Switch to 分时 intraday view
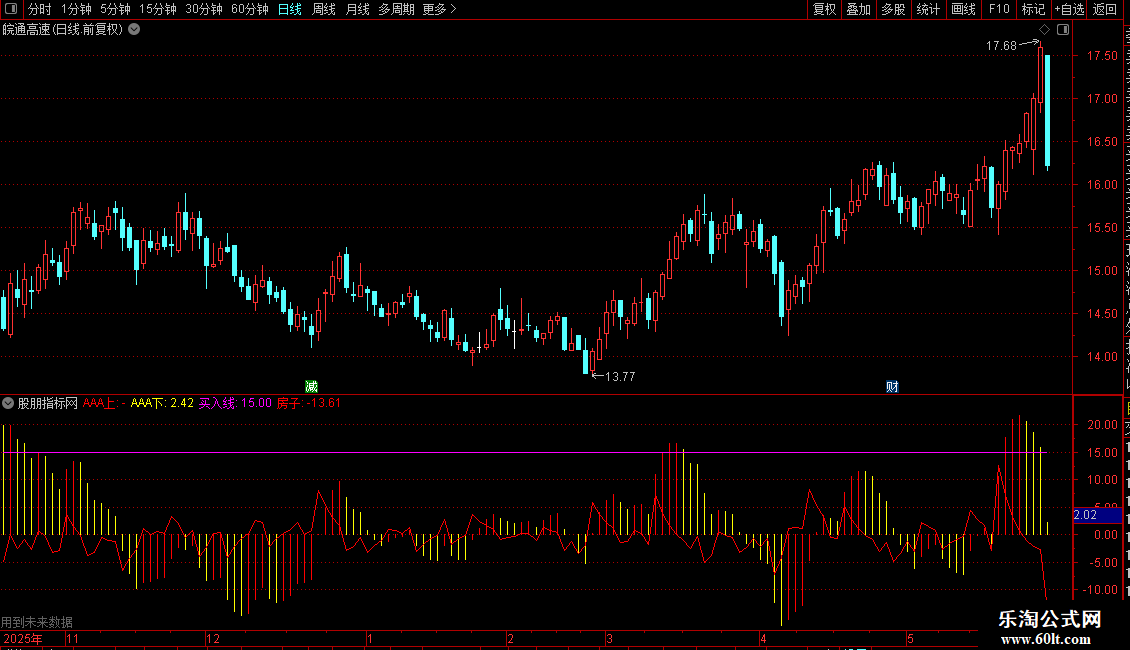Image resolution: width=1130 pixels, height=650 pixels. [x=40, y=9]
